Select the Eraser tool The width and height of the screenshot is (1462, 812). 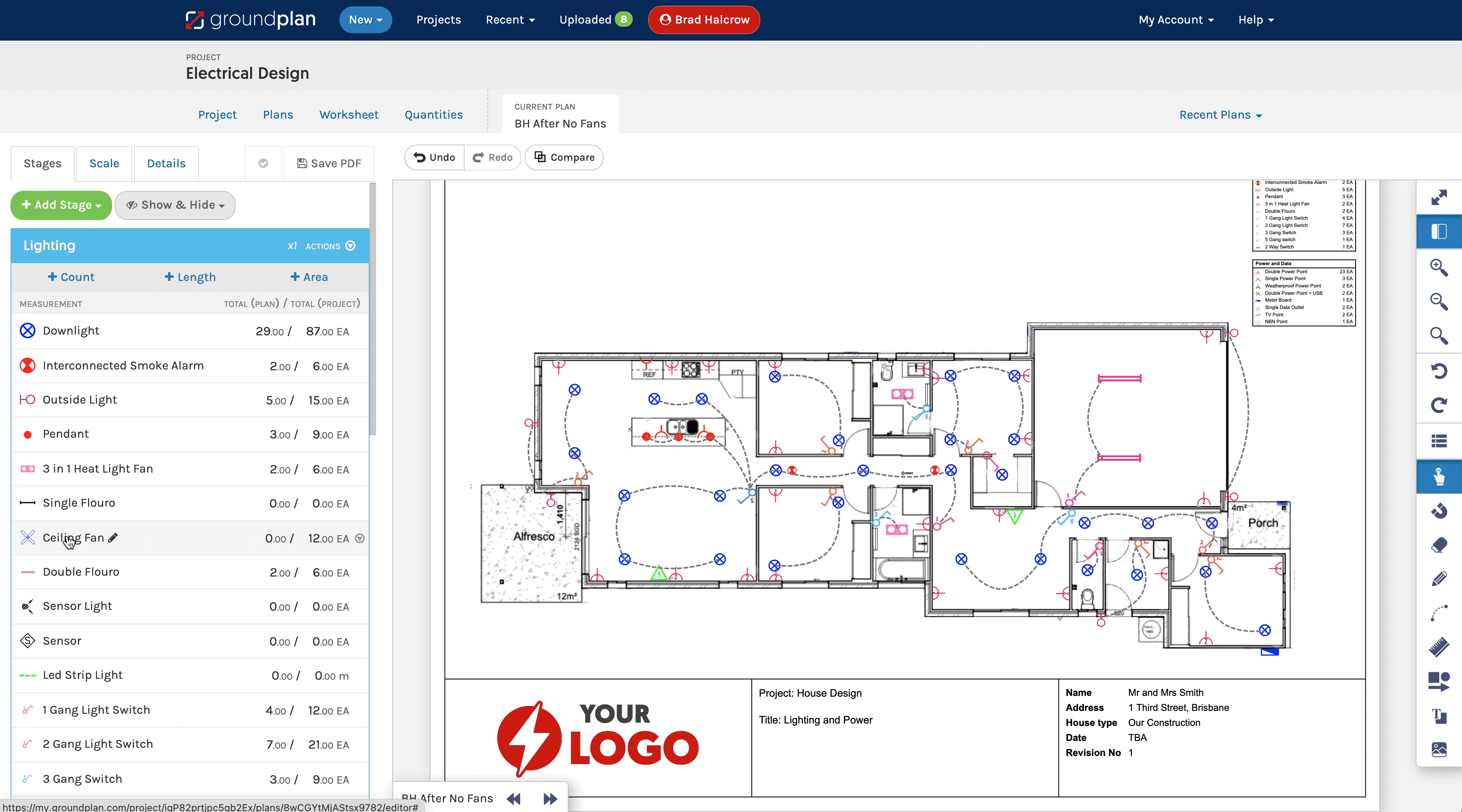[x=1440, y=546]
